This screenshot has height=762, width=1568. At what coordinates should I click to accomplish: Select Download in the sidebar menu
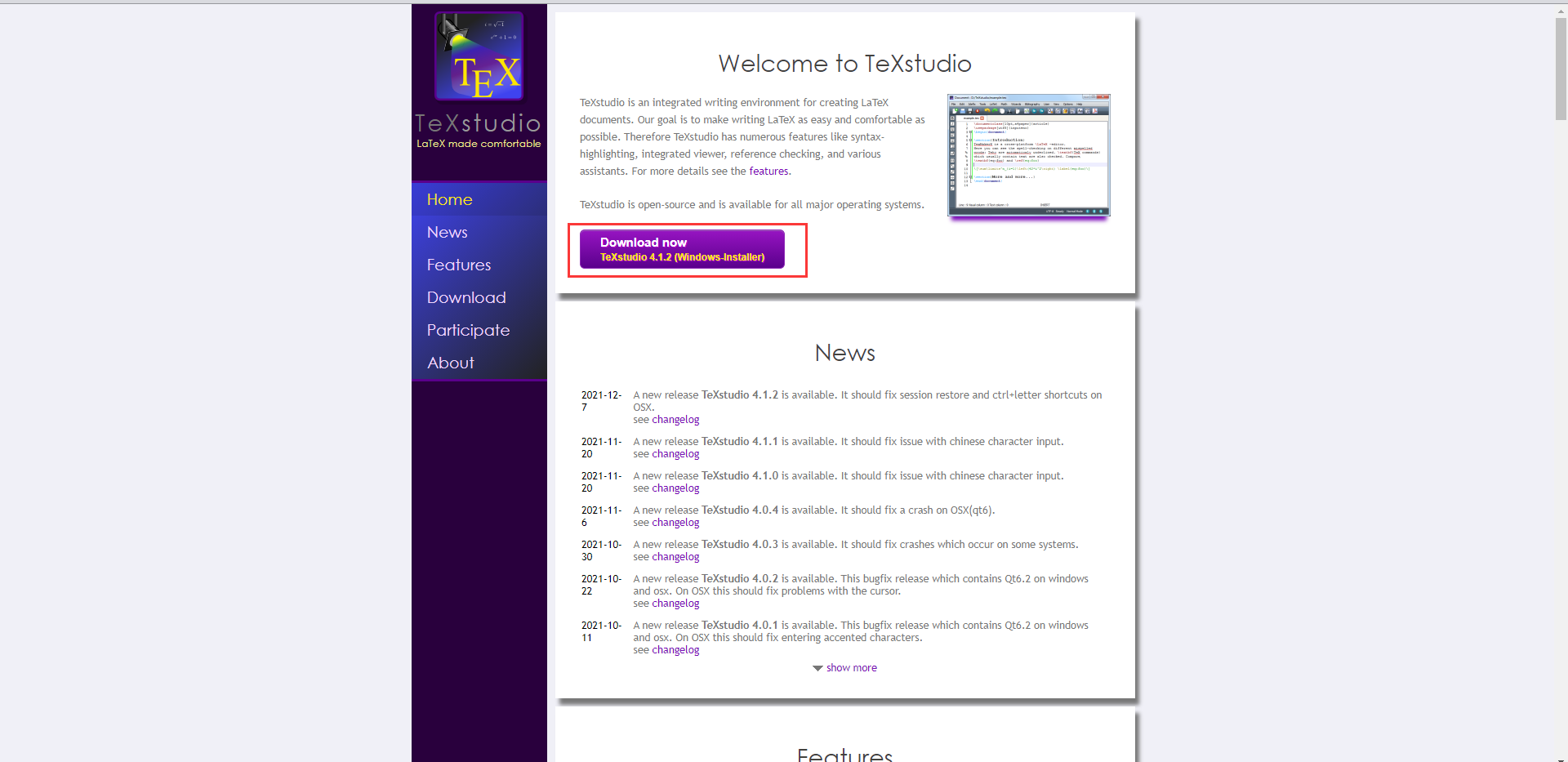coord(479,297)
